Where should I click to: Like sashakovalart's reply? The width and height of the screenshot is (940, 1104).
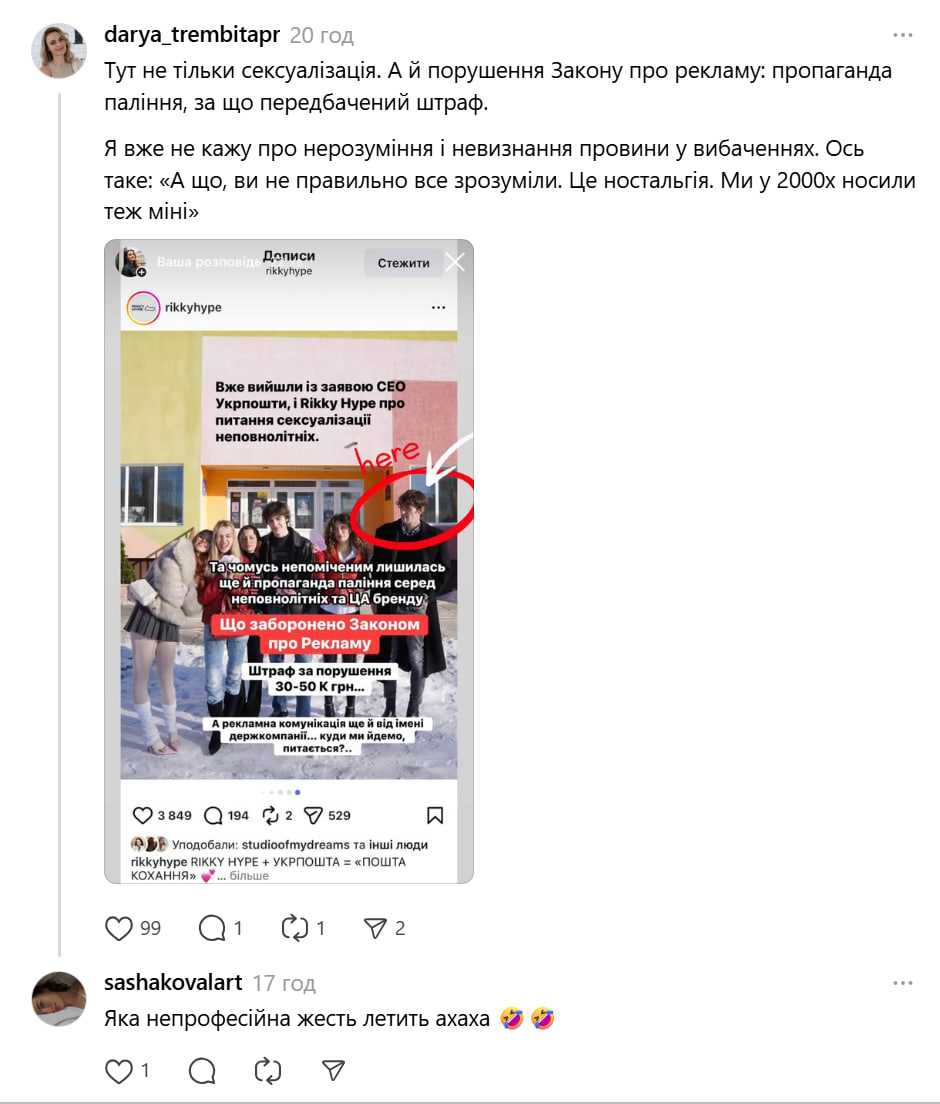point(118,1071)
